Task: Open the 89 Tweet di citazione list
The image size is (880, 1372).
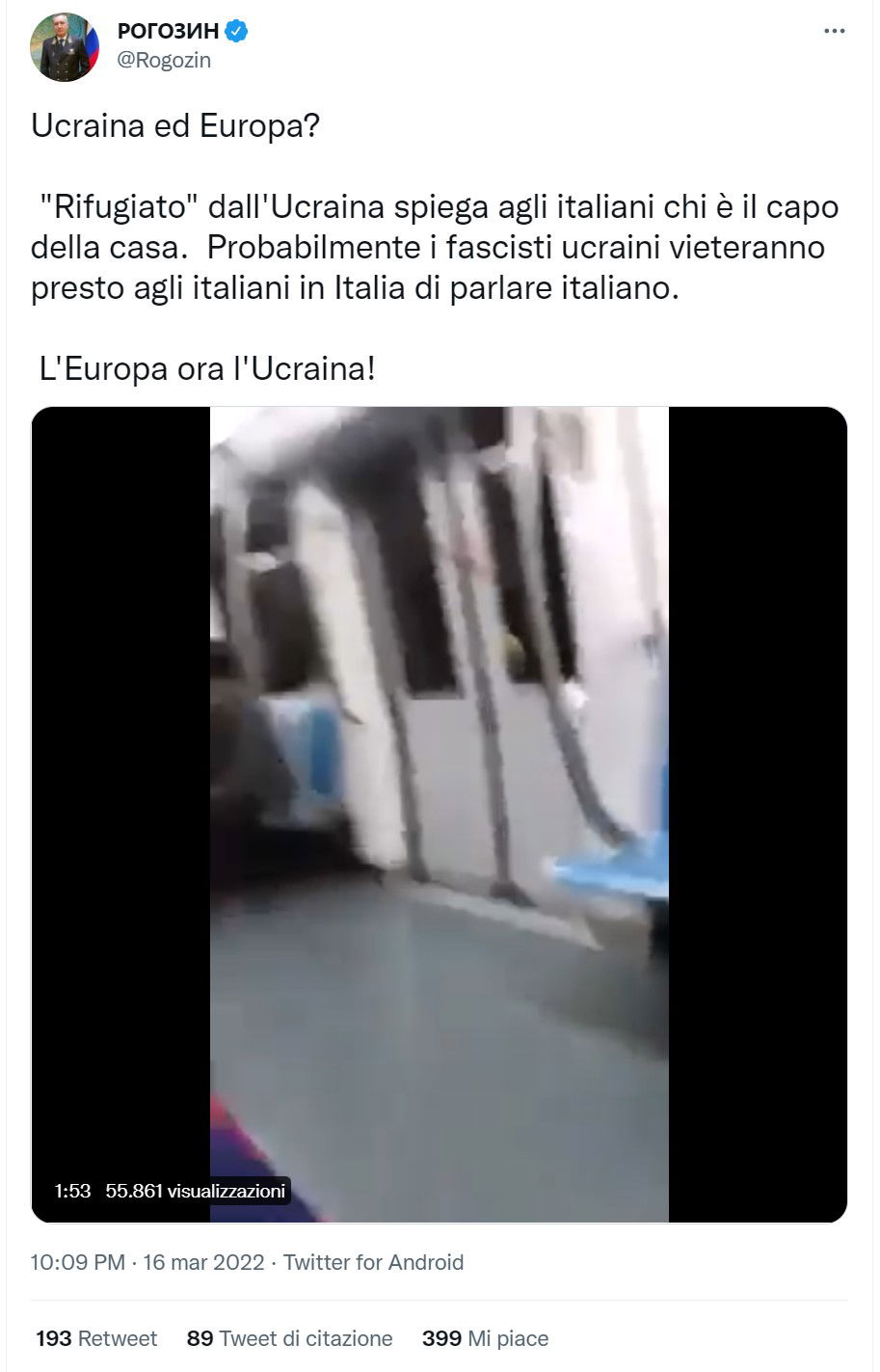Action: click(x=290, y=1338)
